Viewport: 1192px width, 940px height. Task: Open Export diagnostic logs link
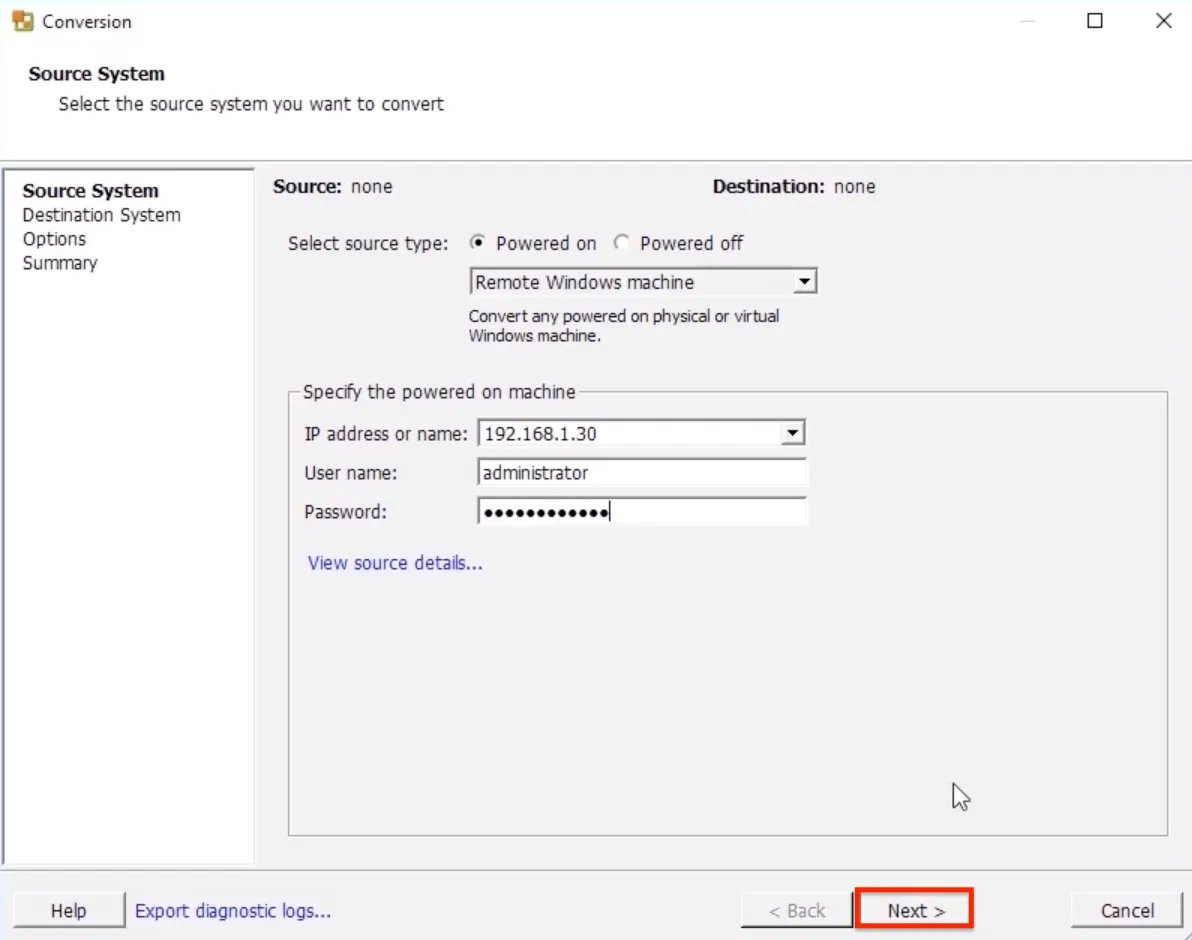(x=233, y=911)
